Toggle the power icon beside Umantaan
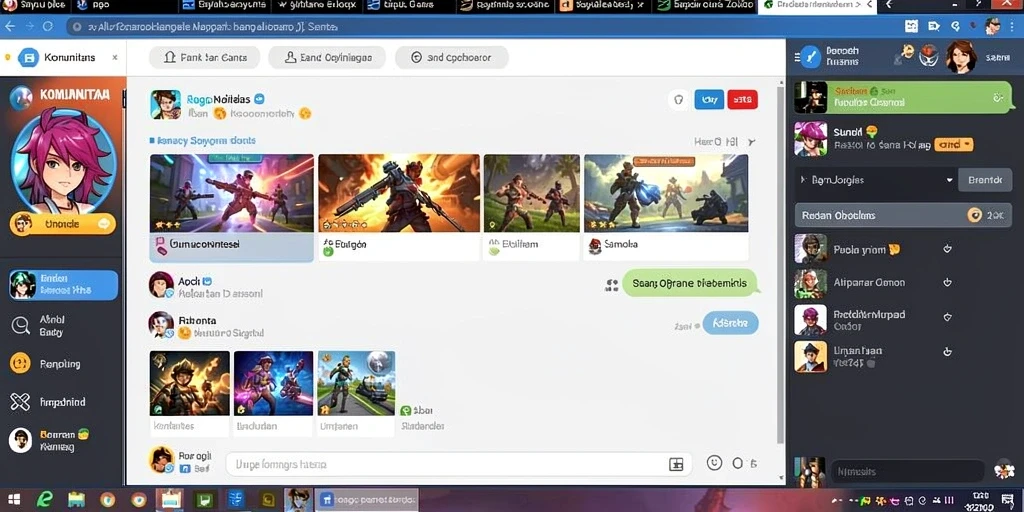Image resolution: width=1024 pixels, height=512 pixels. [x=947, y=351]
